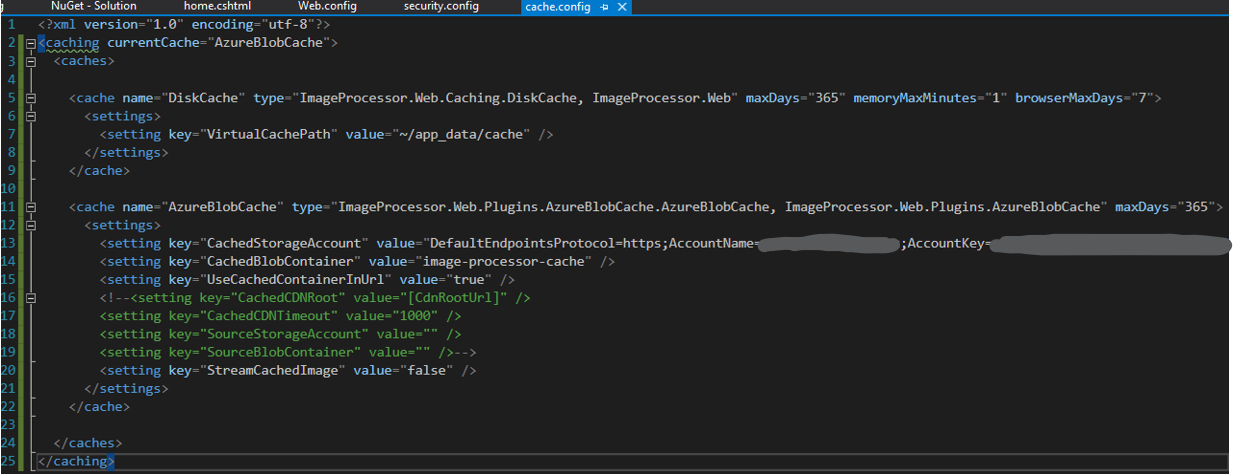Collapse the DiskCache cache element fold marker
Image resolution: width=1233 pixels, height=474 pixels.
[30, 98]
